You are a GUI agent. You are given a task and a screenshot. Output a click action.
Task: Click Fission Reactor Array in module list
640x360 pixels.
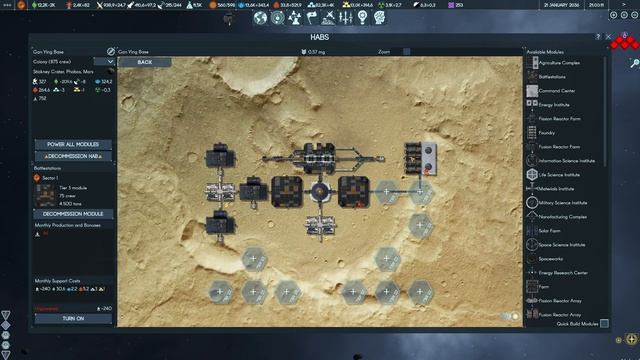560,301
